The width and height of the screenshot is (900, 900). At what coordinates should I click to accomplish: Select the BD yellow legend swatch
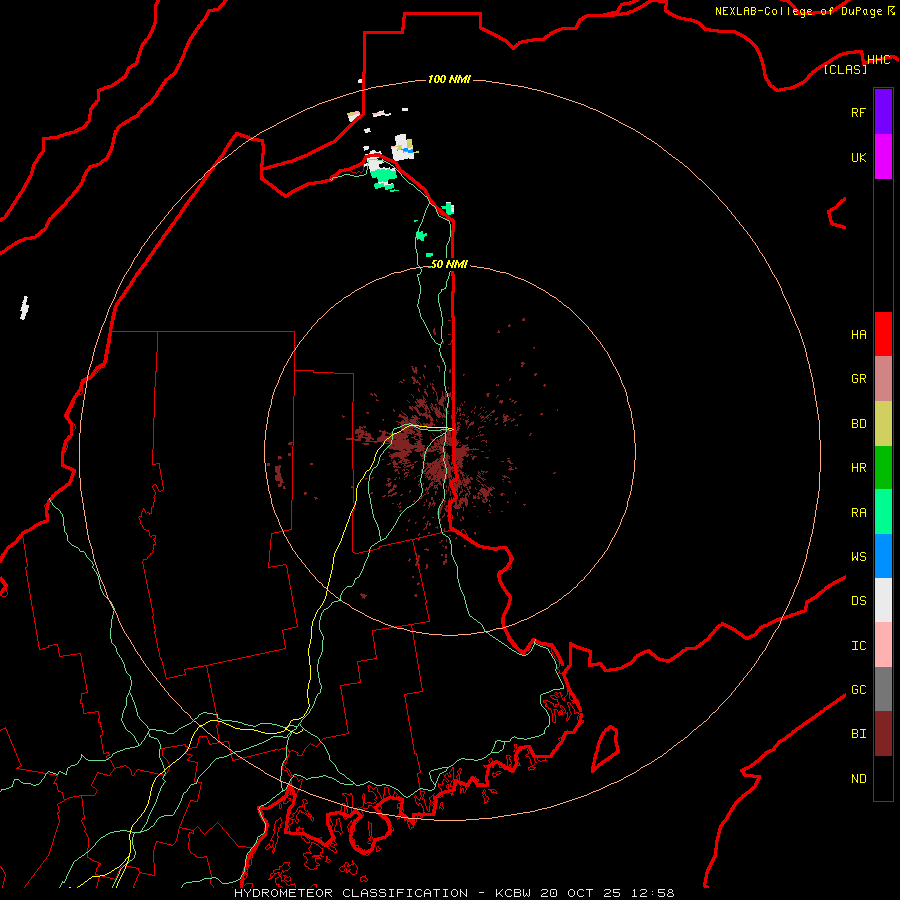[883, 424]
